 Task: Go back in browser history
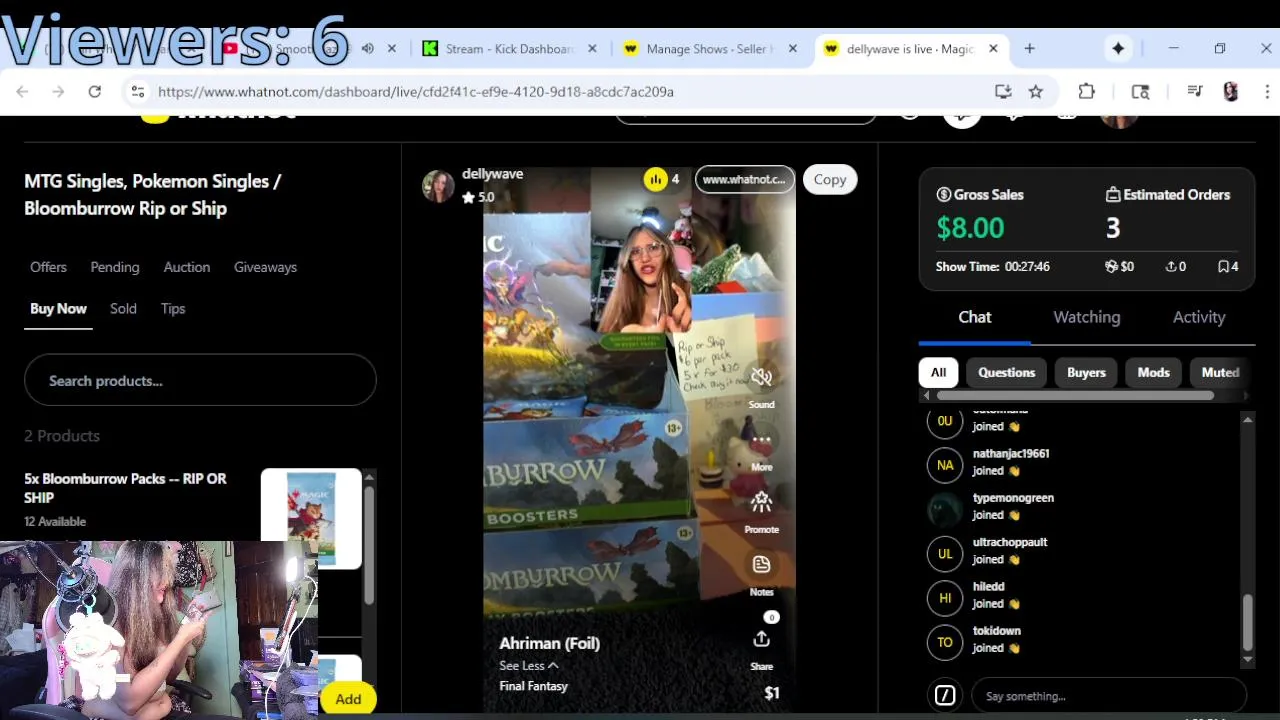click(22, 91)
